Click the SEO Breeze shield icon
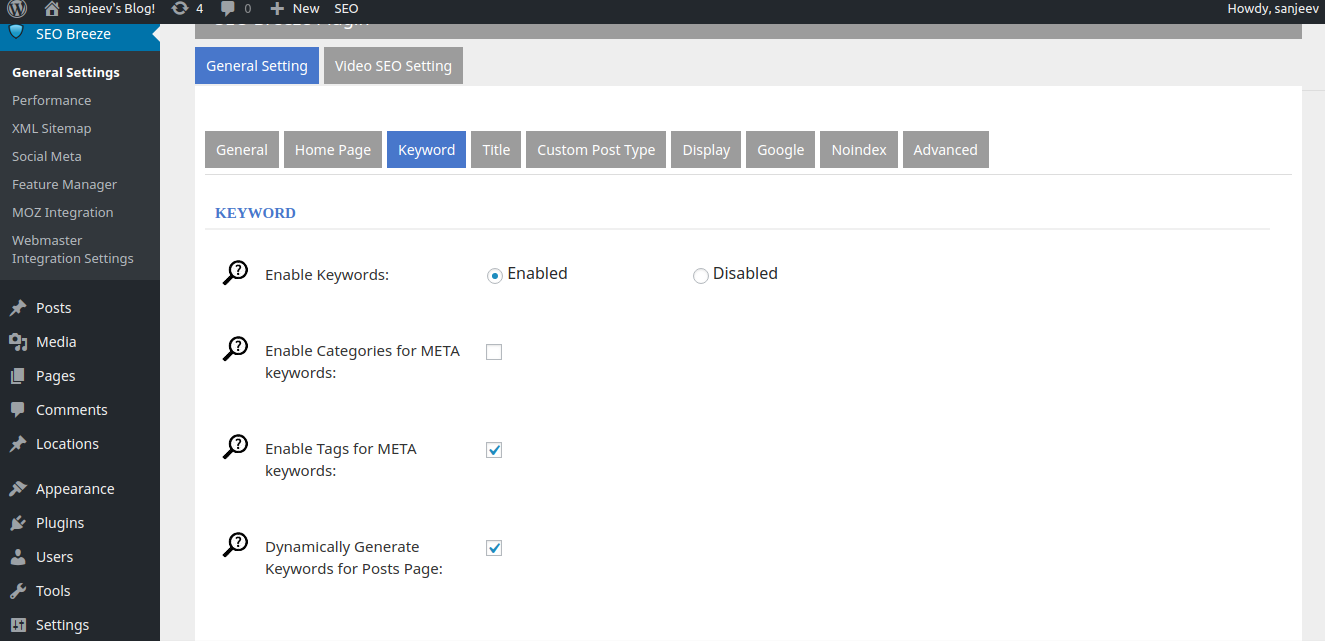1325x641 pixels. (x=16, y=34)
